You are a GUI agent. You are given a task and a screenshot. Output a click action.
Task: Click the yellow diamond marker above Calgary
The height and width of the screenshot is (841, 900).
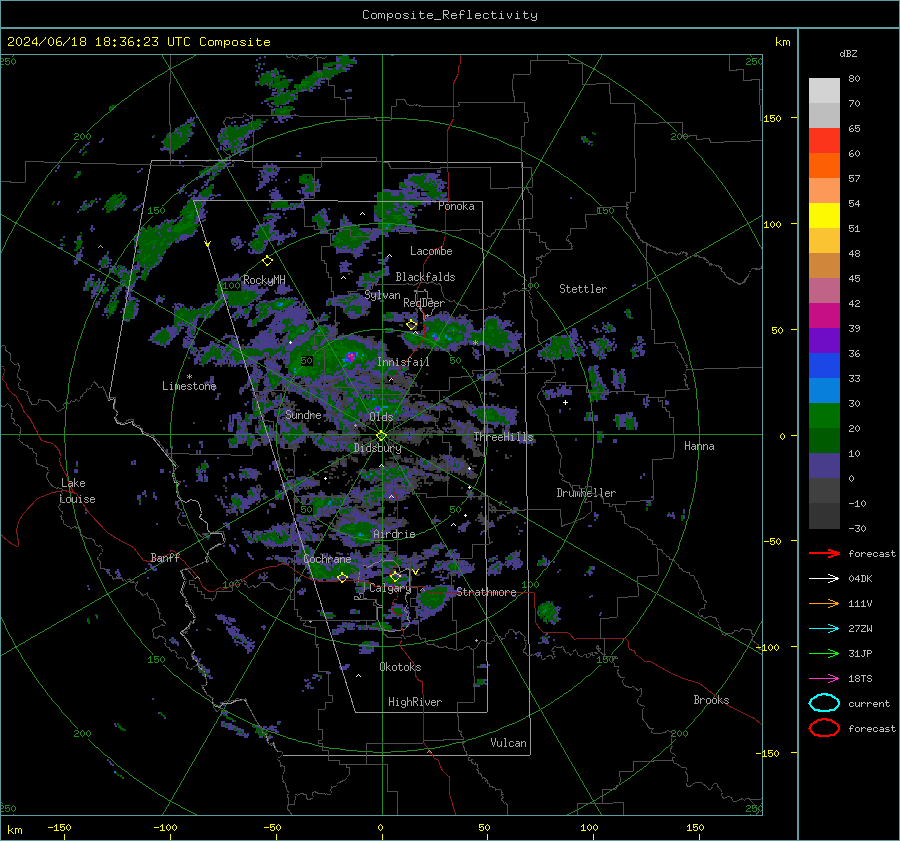pos(395,576)
